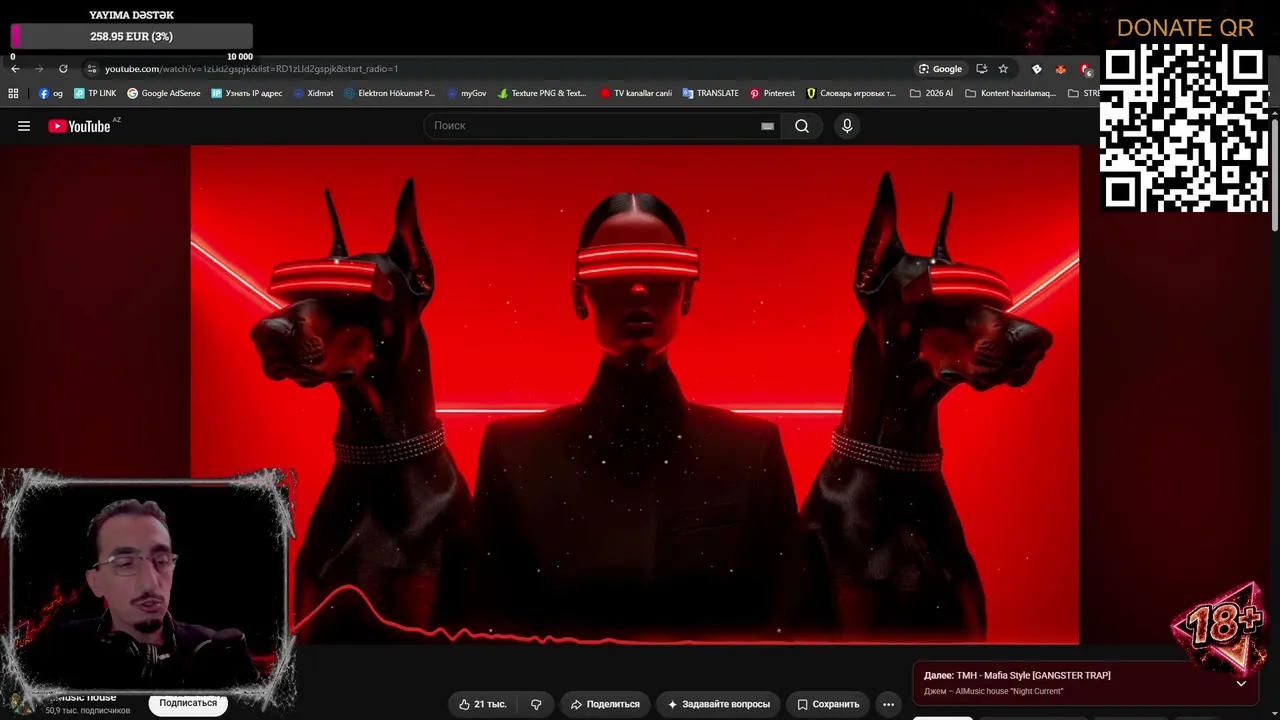
Task: Save video with Сохранить button
Action: coord(828,704)
